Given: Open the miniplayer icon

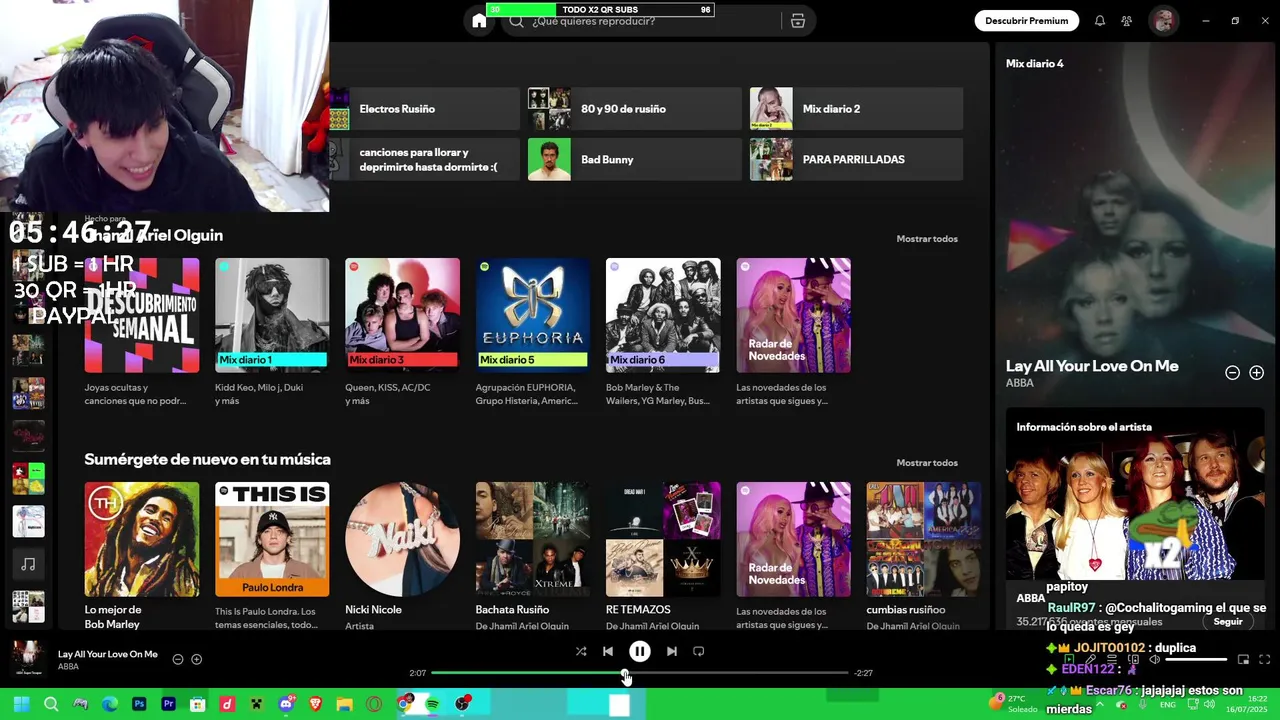Looking at the screenshot, I should coord(1244,659).
